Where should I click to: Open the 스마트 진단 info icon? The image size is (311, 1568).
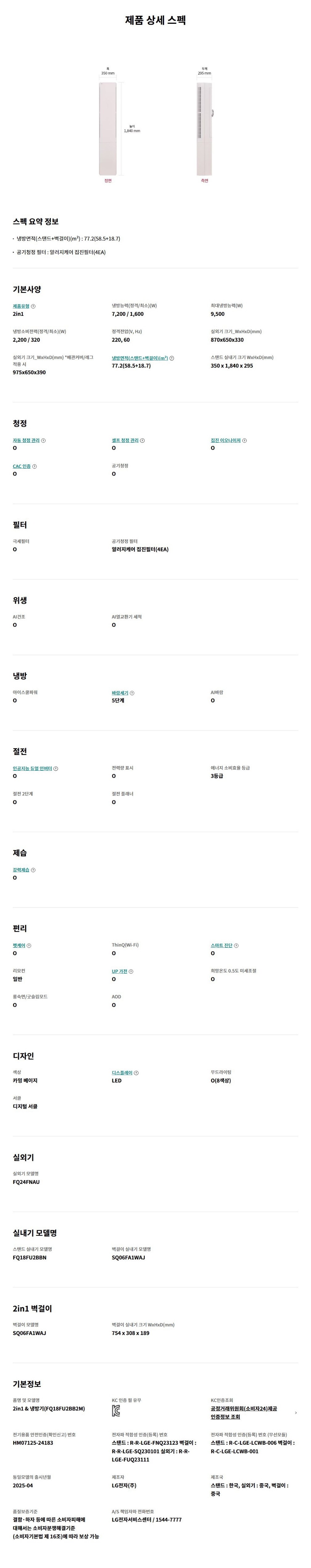coord(236,945)
